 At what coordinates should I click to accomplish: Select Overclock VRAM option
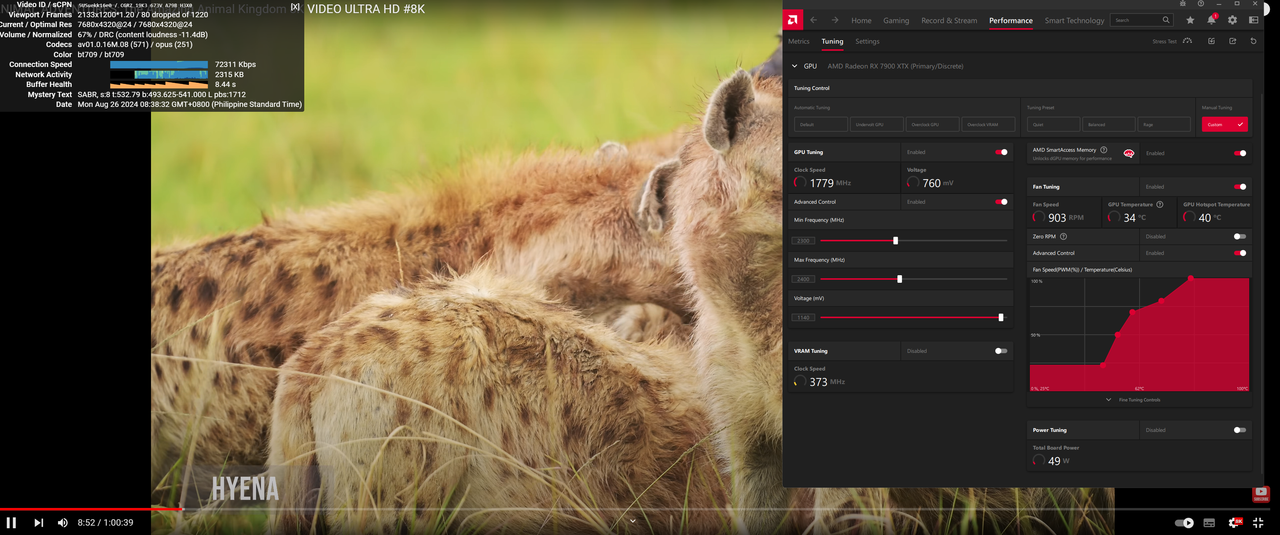coord(988,125)
